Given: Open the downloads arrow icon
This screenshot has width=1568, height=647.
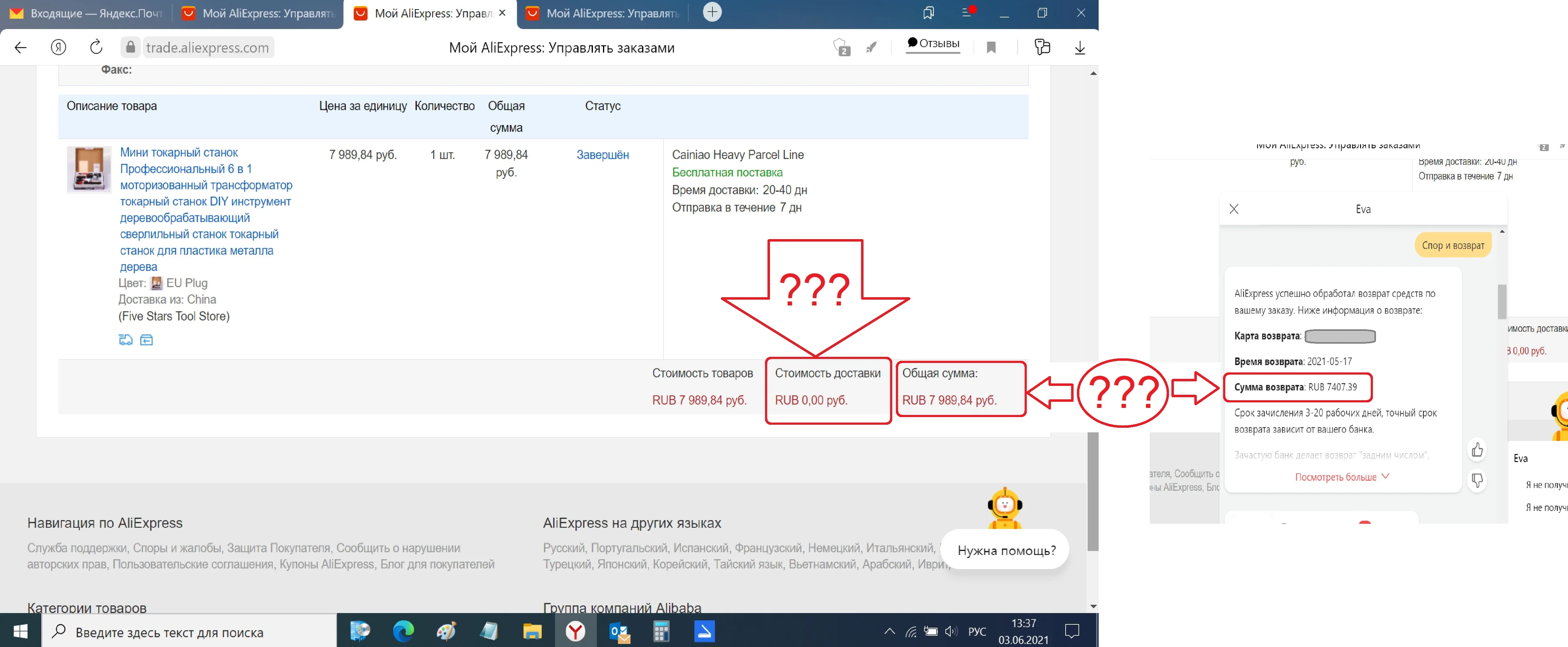Looking at the screenshot, I should tap(1079, 47).
